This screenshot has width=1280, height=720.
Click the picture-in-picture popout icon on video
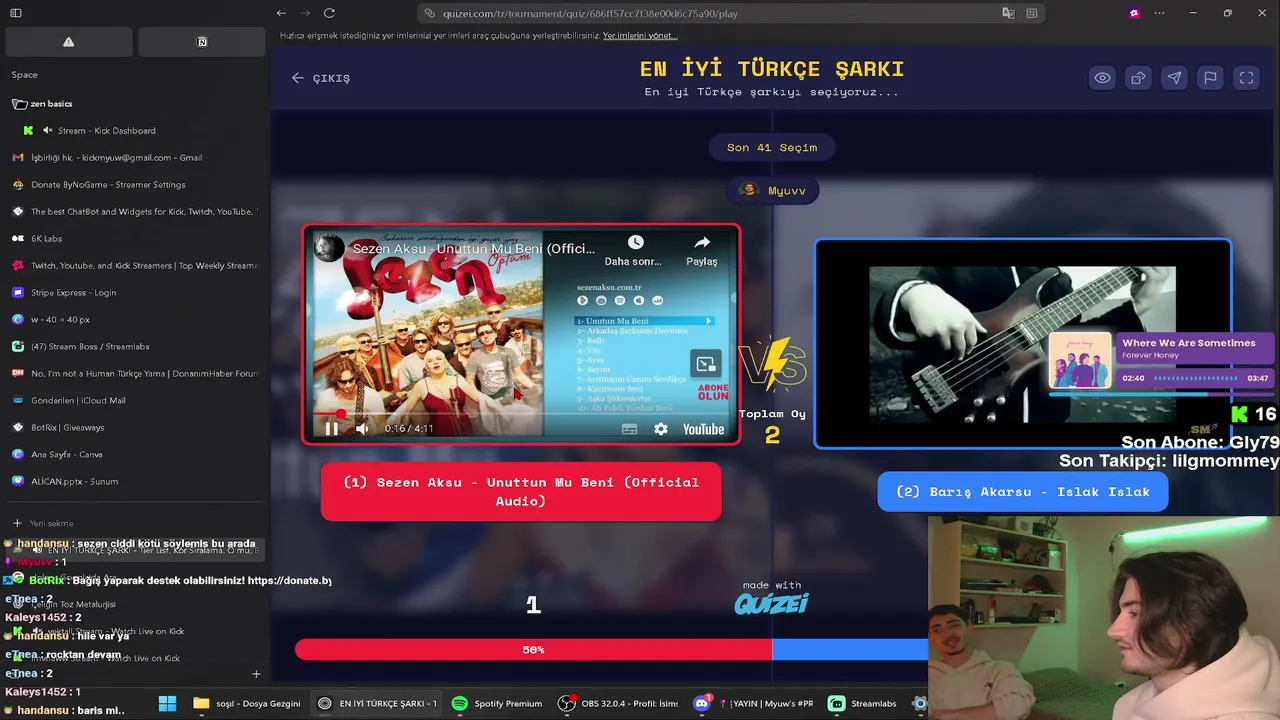(705, 364)
